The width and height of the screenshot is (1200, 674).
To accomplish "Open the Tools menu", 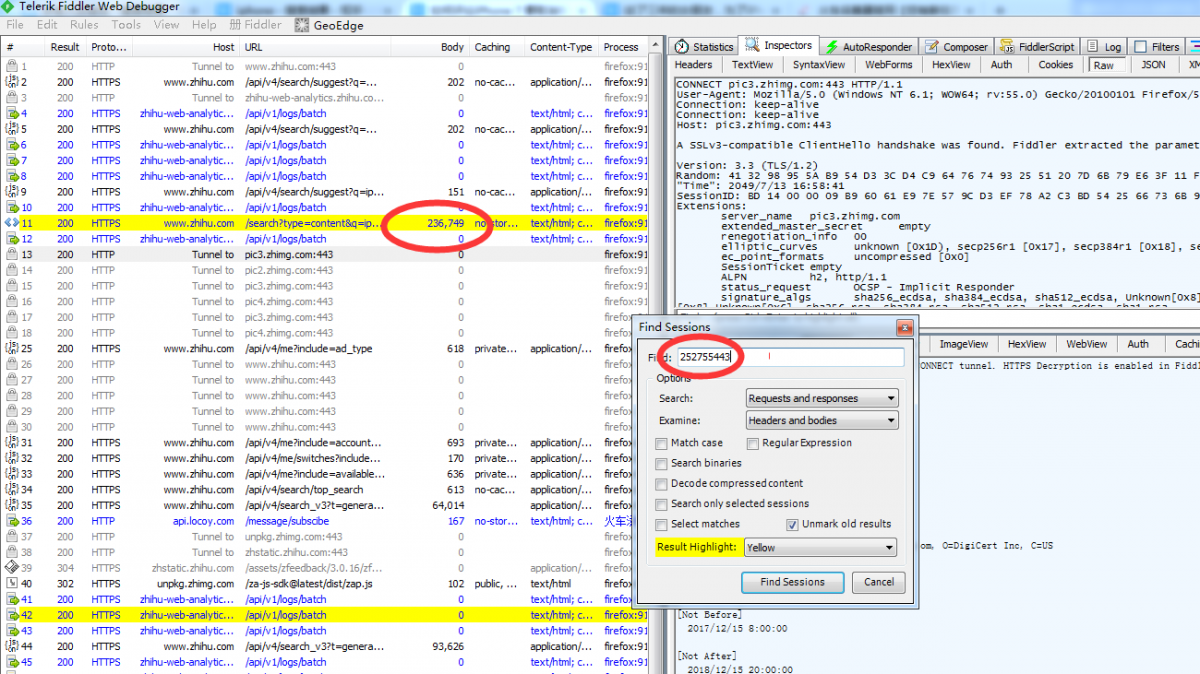I will coord(126,25).
